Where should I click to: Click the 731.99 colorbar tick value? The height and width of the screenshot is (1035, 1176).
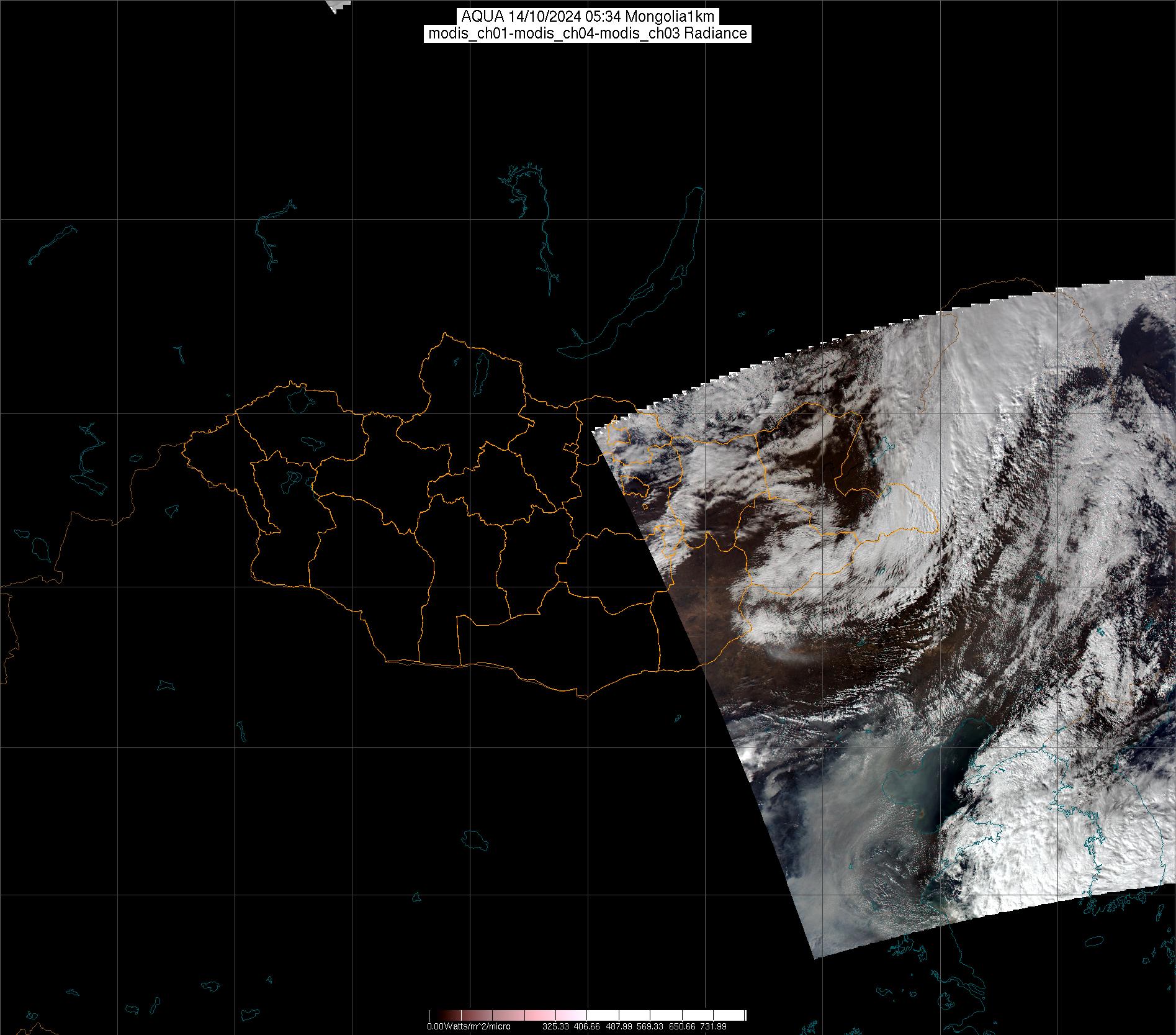713,1026
